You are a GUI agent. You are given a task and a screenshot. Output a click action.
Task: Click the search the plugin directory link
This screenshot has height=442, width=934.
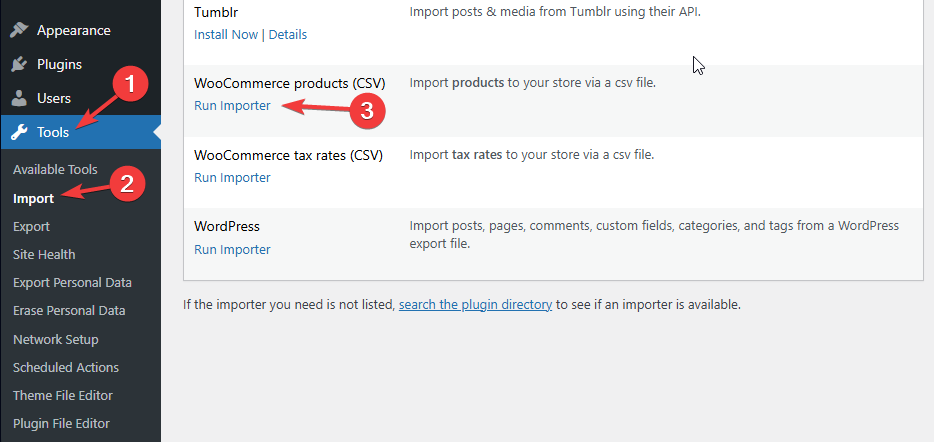click(475, 304)
